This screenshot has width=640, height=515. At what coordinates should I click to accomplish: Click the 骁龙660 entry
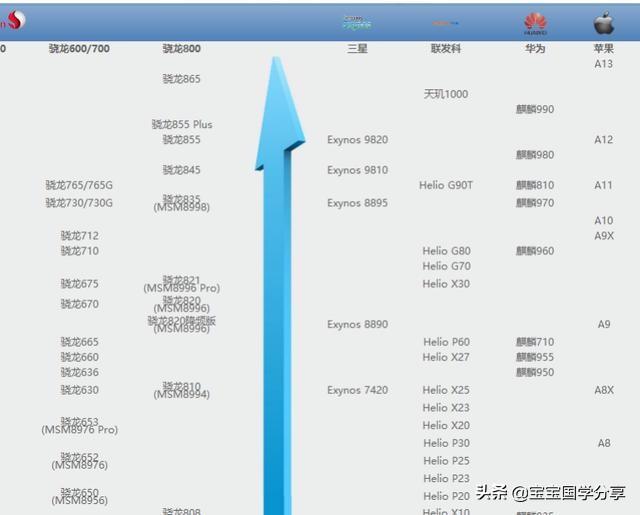[80, 357]
